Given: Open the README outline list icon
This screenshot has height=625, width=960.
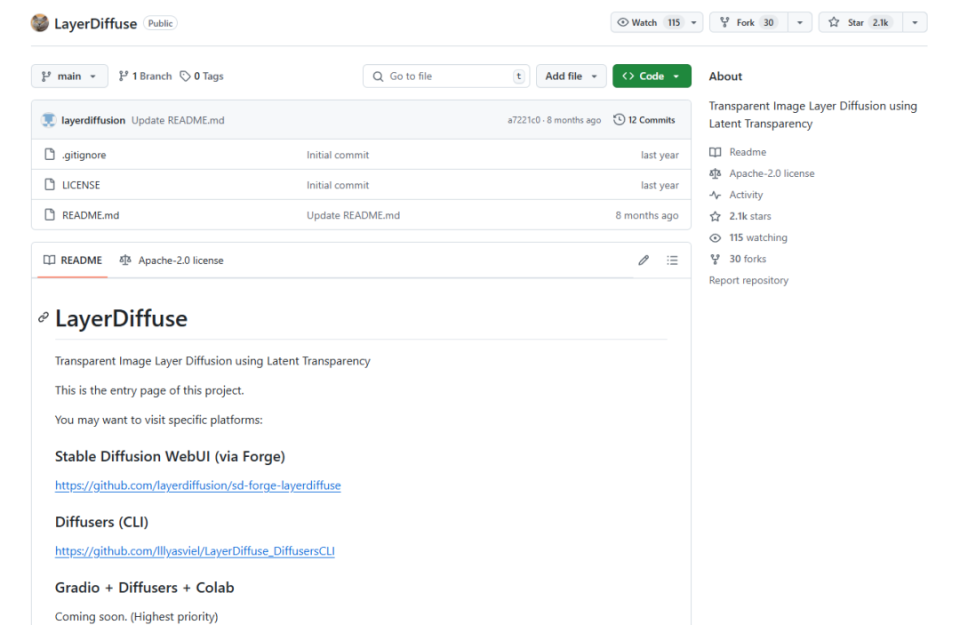Looking at the screenshot, I should (672, 260).
